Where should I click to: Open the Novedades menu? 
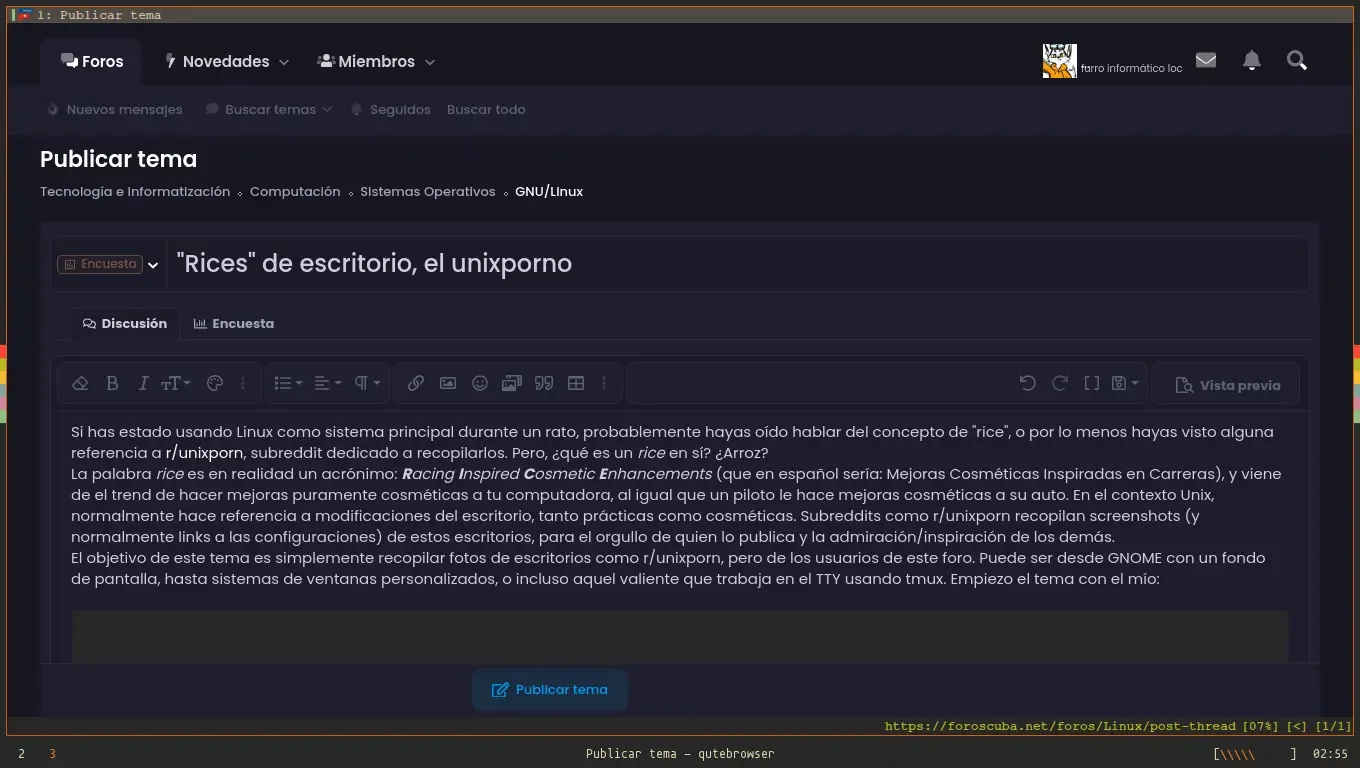pyautogui.click(x=216, y=61)
